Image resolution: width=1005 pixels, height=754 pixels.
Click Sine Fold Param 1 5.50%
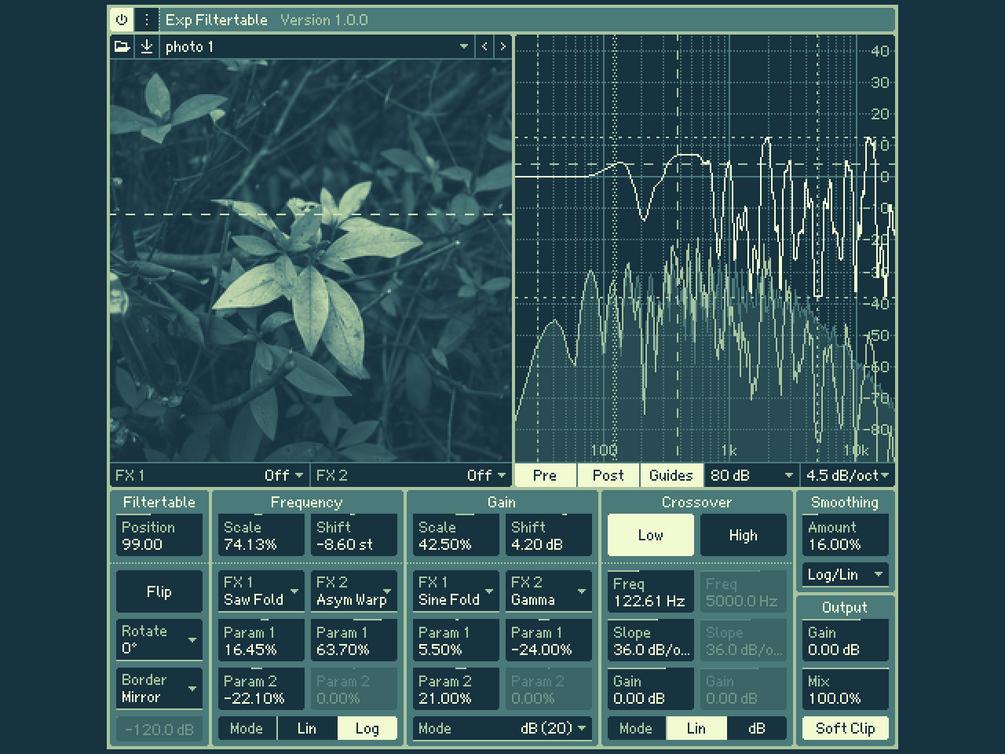[x=456, y=640]
